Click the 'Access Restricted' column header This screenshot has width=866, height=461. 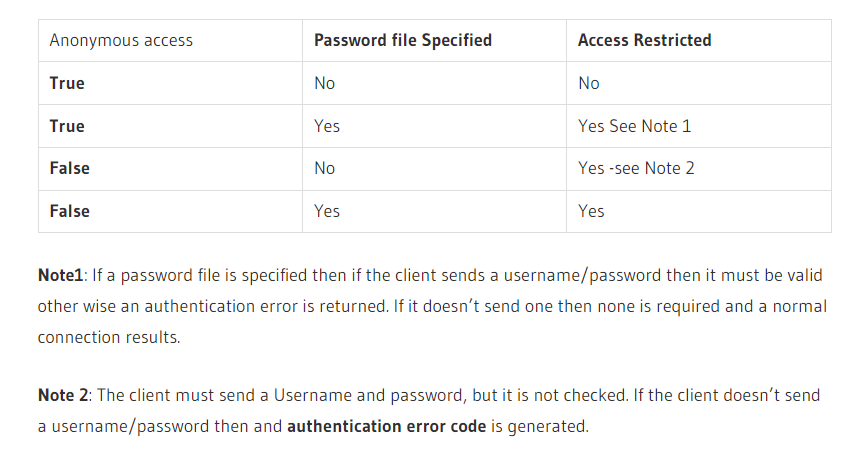[x=644, y=41]
